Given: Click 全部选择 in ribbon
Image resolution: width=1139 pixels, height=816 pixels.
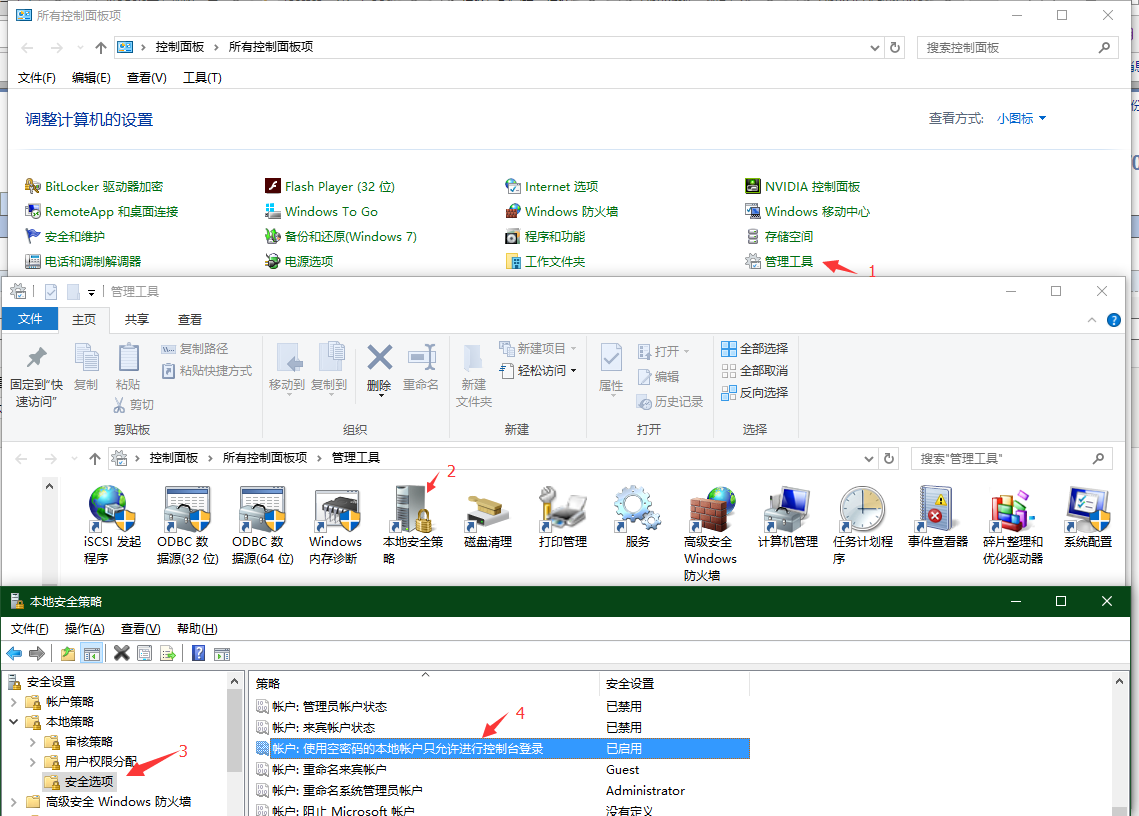Looking at the screenshot, I should coord(755,349).
